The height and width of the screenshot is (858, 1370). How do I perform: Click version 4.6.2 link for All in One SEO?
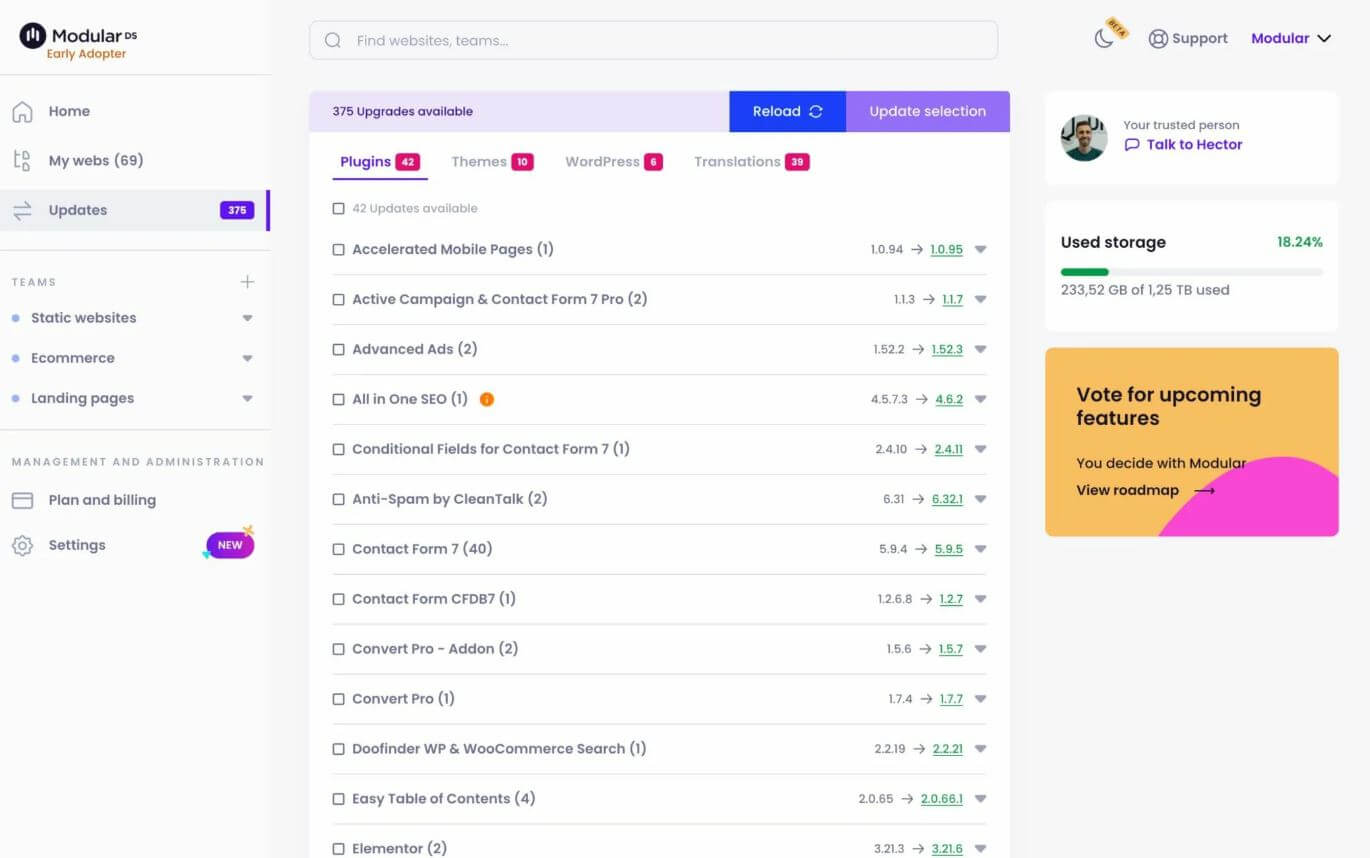tap(949, 399)
